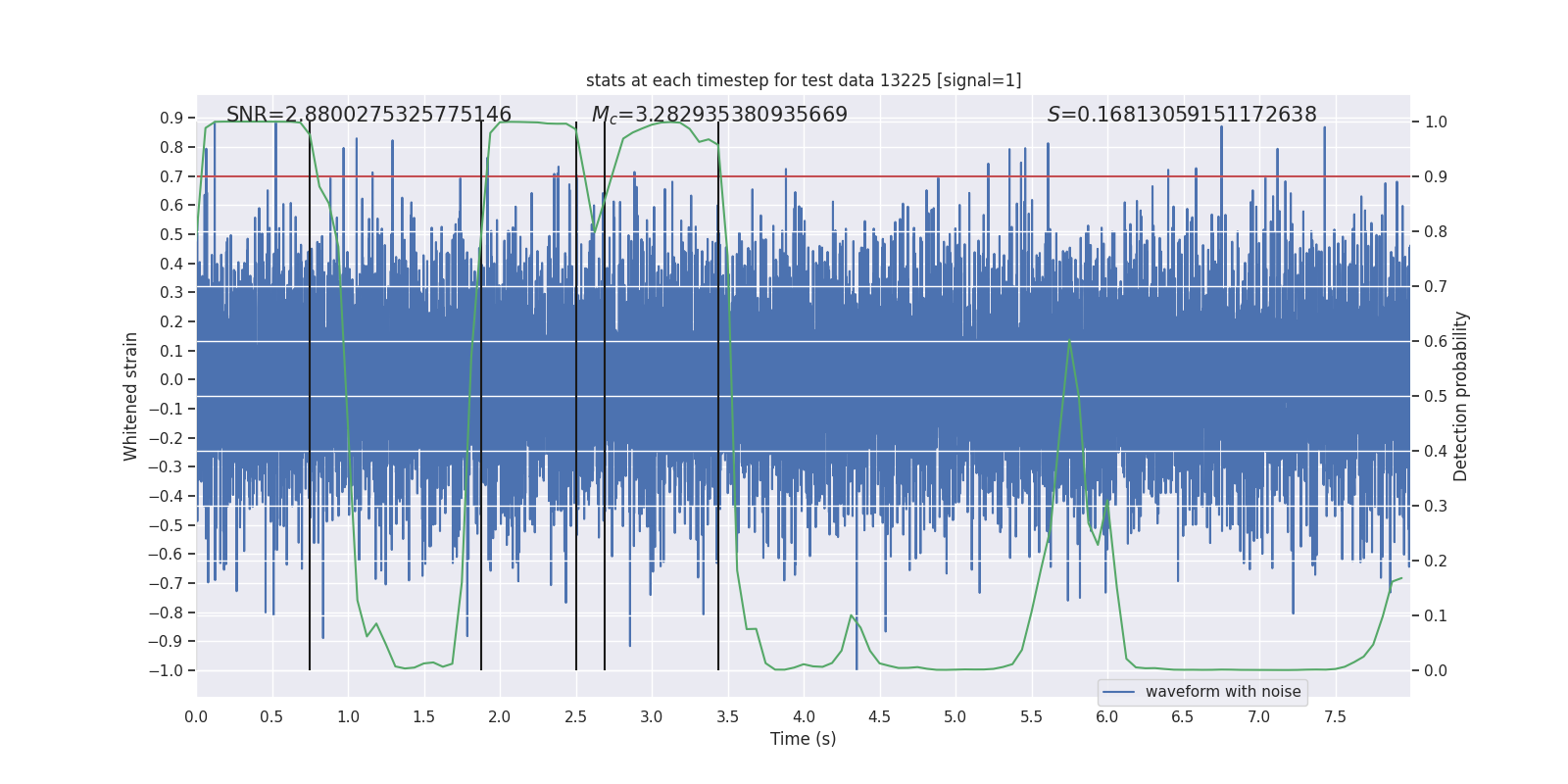Select the Whitened strain tick label -0.2
The width and height of the screenshot is (1568, 784).
166,438
